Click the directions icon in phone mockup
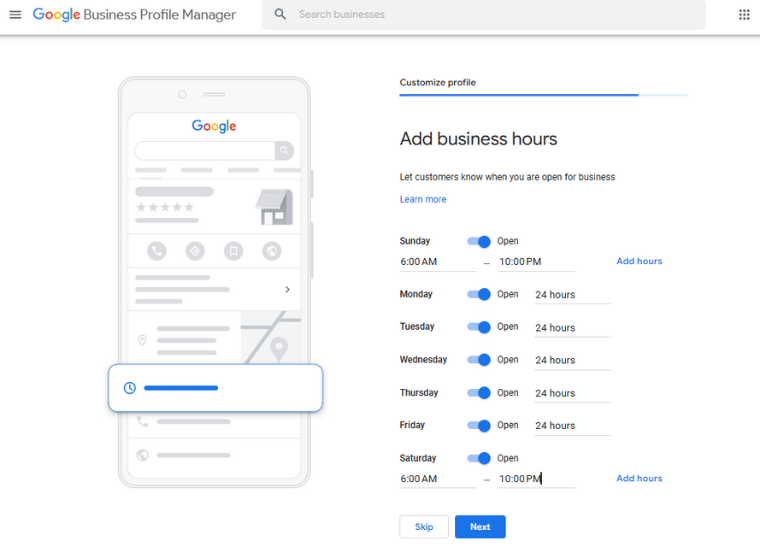The height and width of the screenshot is (550, 760). (195, 251)
